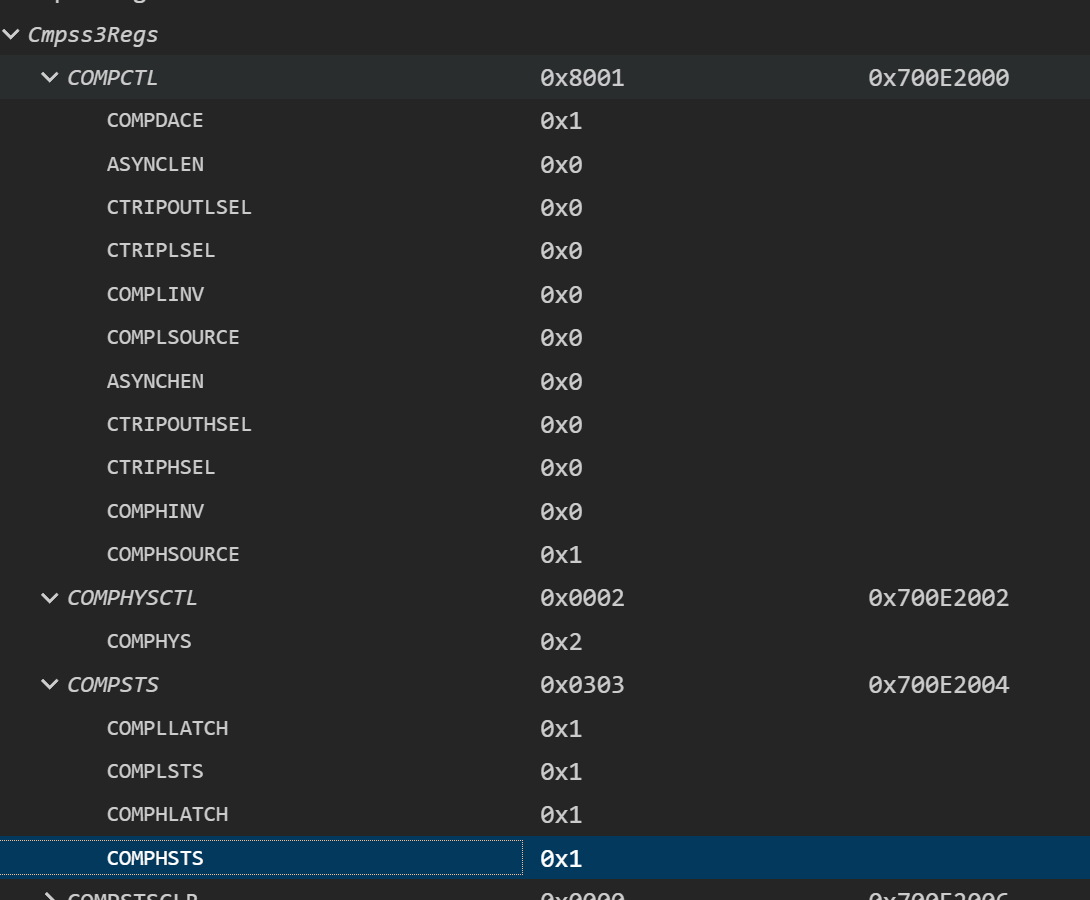Select the COMPLINV field row
Screen dimensions: 1090x900
[x=155, y=295]
